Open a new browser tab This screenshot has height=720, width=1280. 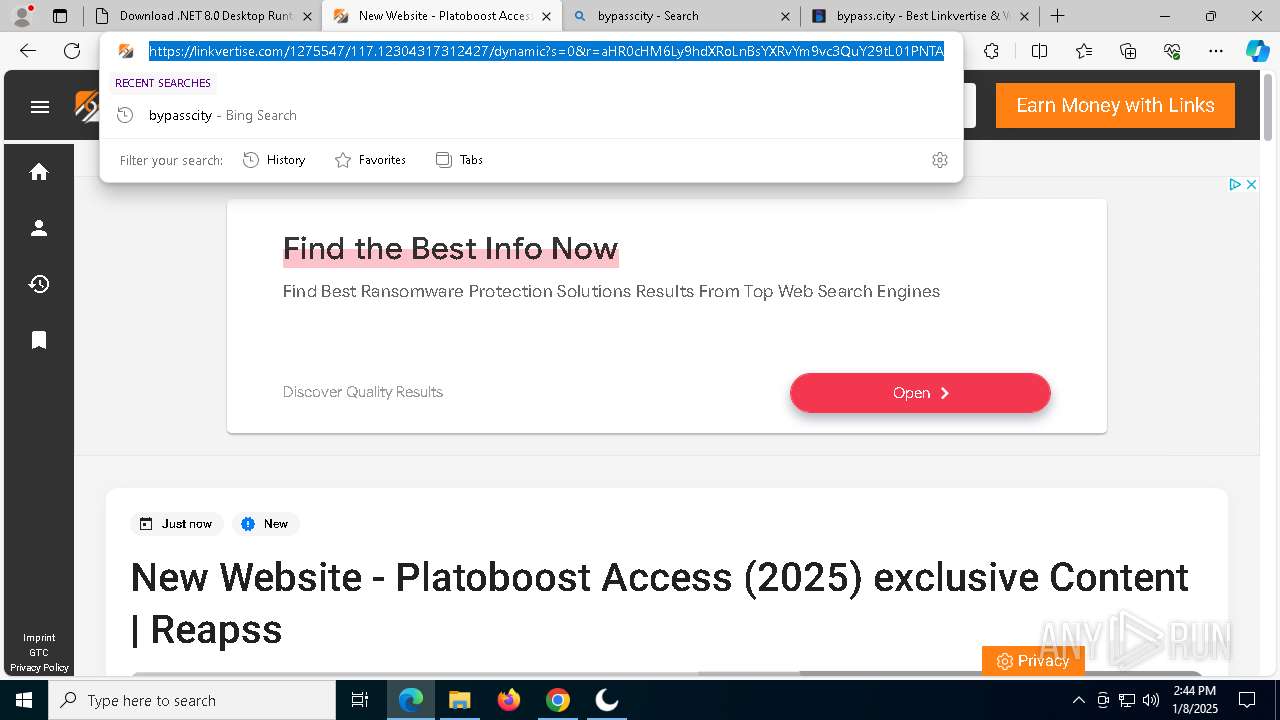point(1057,16)
